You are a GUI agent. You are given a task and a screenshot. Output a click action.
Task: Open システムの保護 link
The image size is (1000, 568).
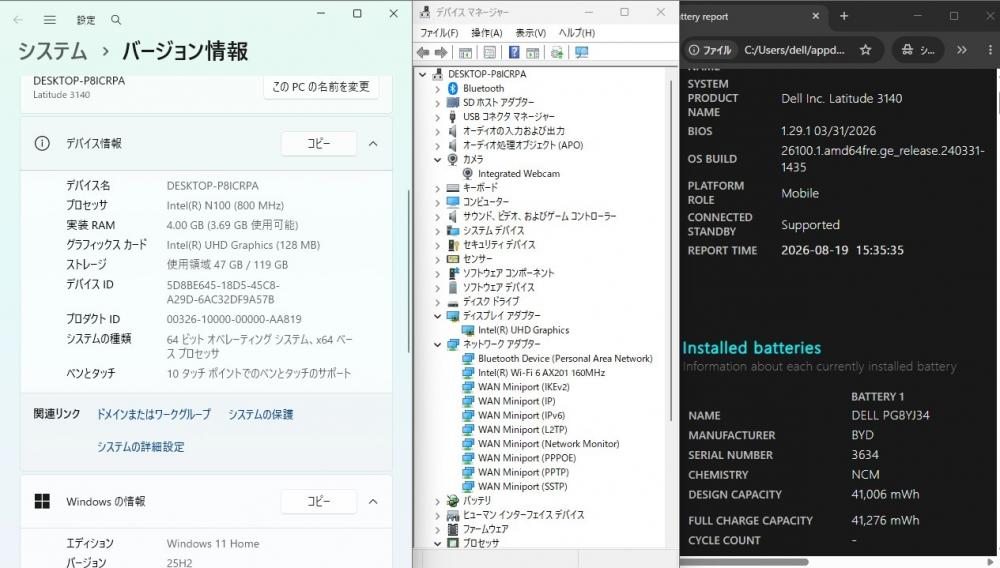click(261, 414)
